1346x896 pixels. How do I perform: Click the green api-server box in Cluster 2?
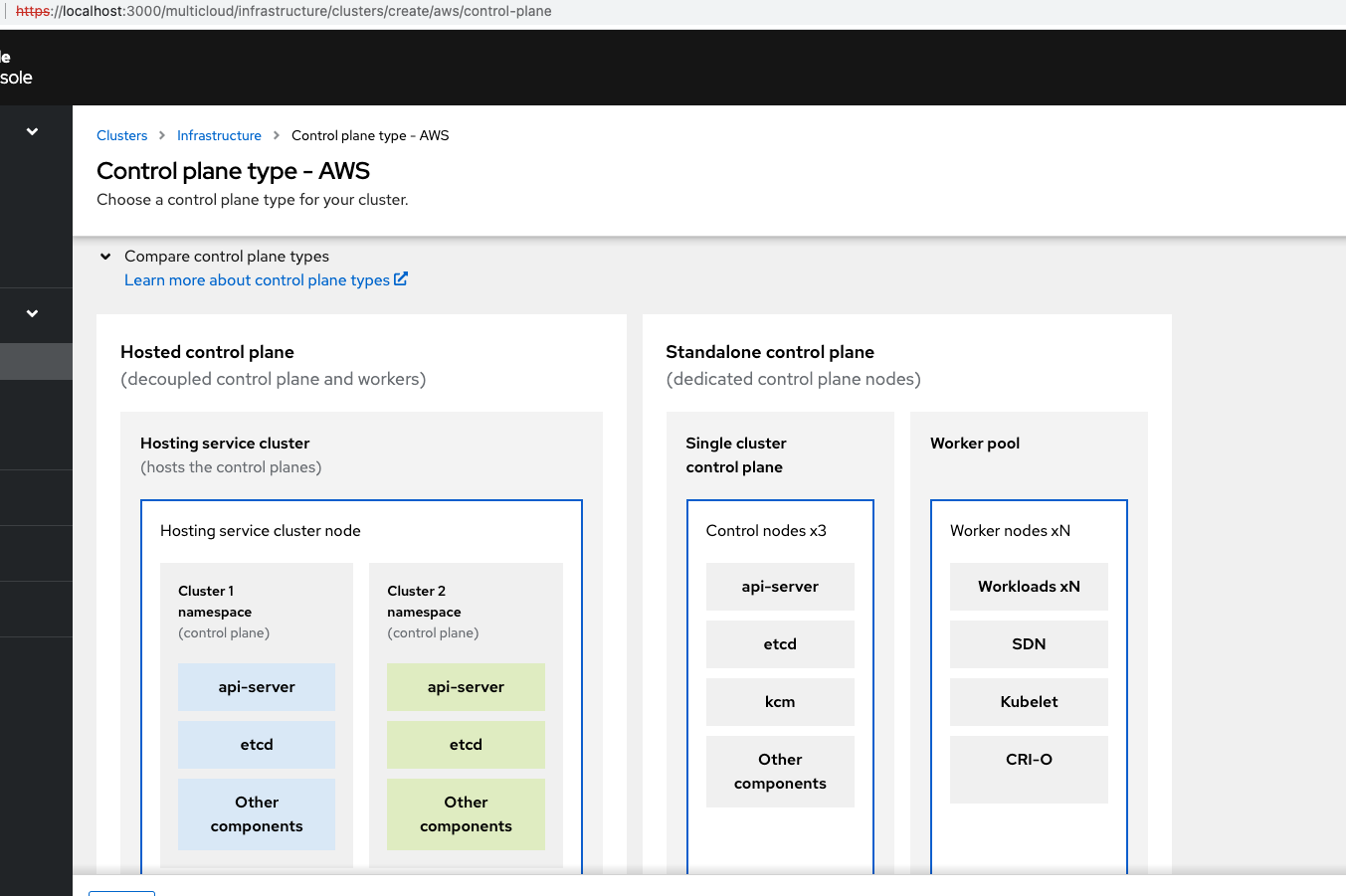(x=466, y=687)
